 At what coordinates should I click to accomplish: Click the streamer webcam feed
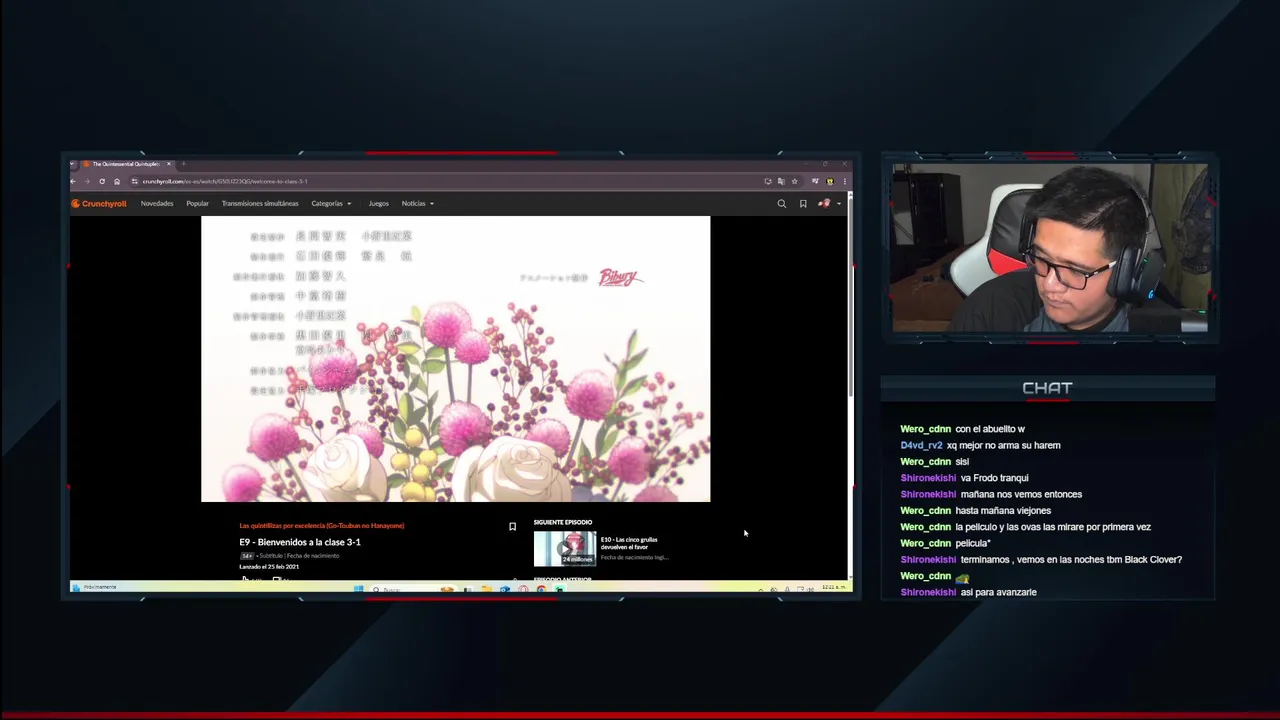tap(1050, 248)
